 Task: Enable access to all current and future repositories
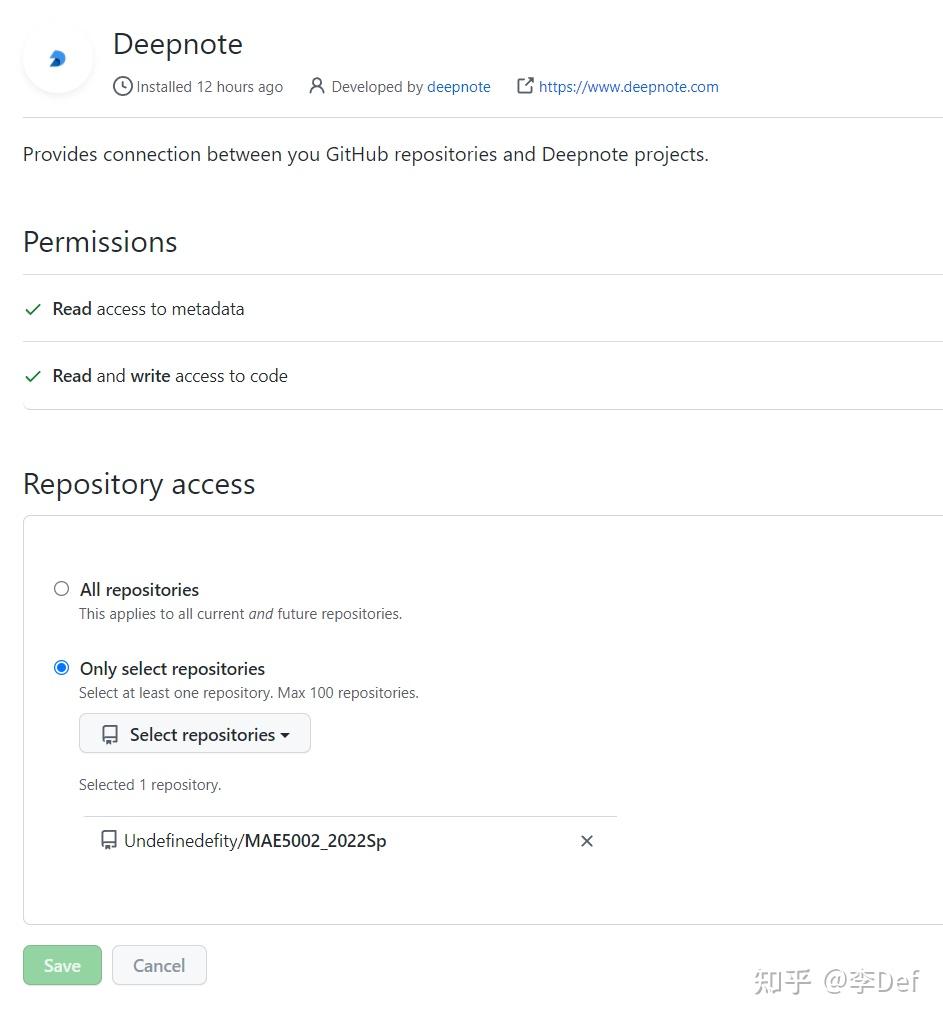[61, 588]
